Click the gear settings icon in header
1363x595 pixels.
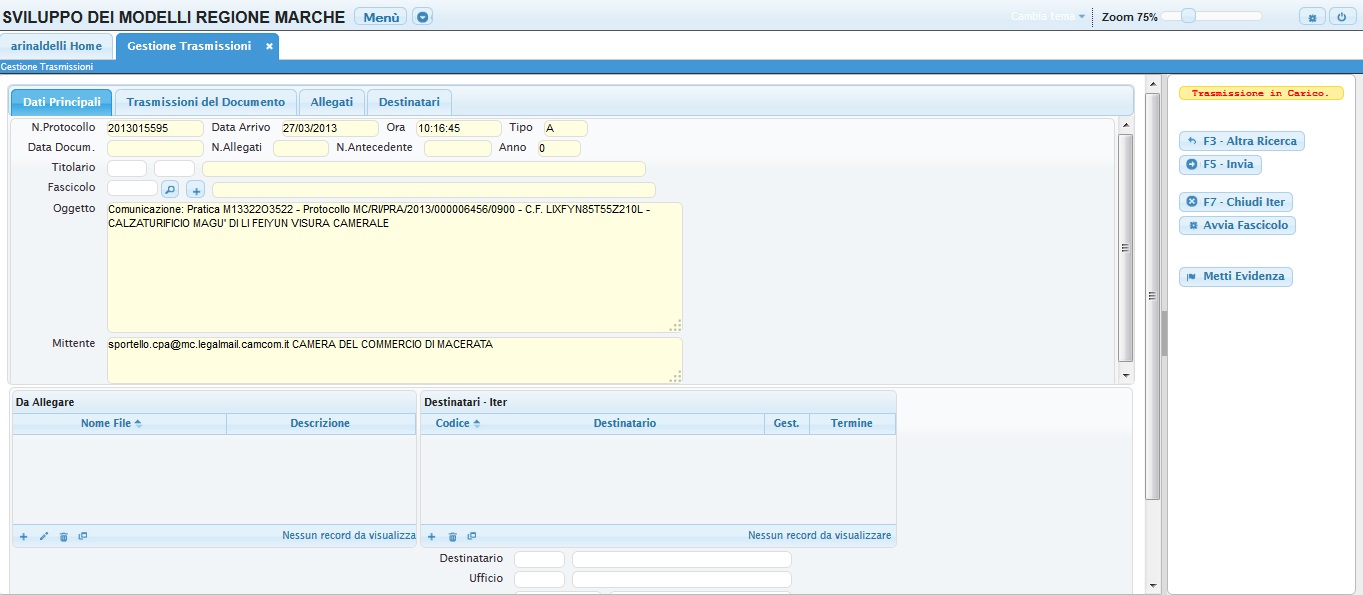point(1312,17)
